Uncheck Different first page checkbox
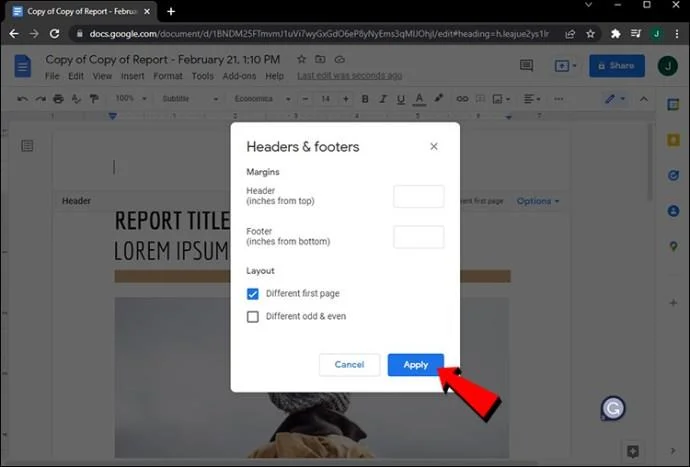The width and height of the screenshot is (690, 467). click(x=253, y=294)
